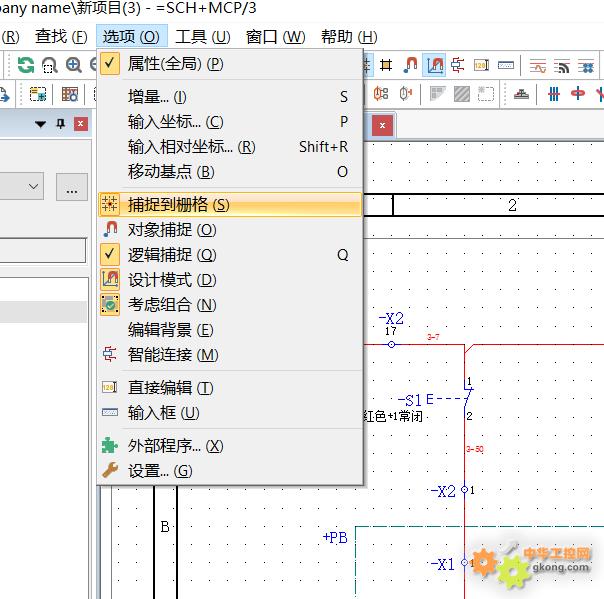Select 移动基点 (B) menu entry

[x=230, y=172]
